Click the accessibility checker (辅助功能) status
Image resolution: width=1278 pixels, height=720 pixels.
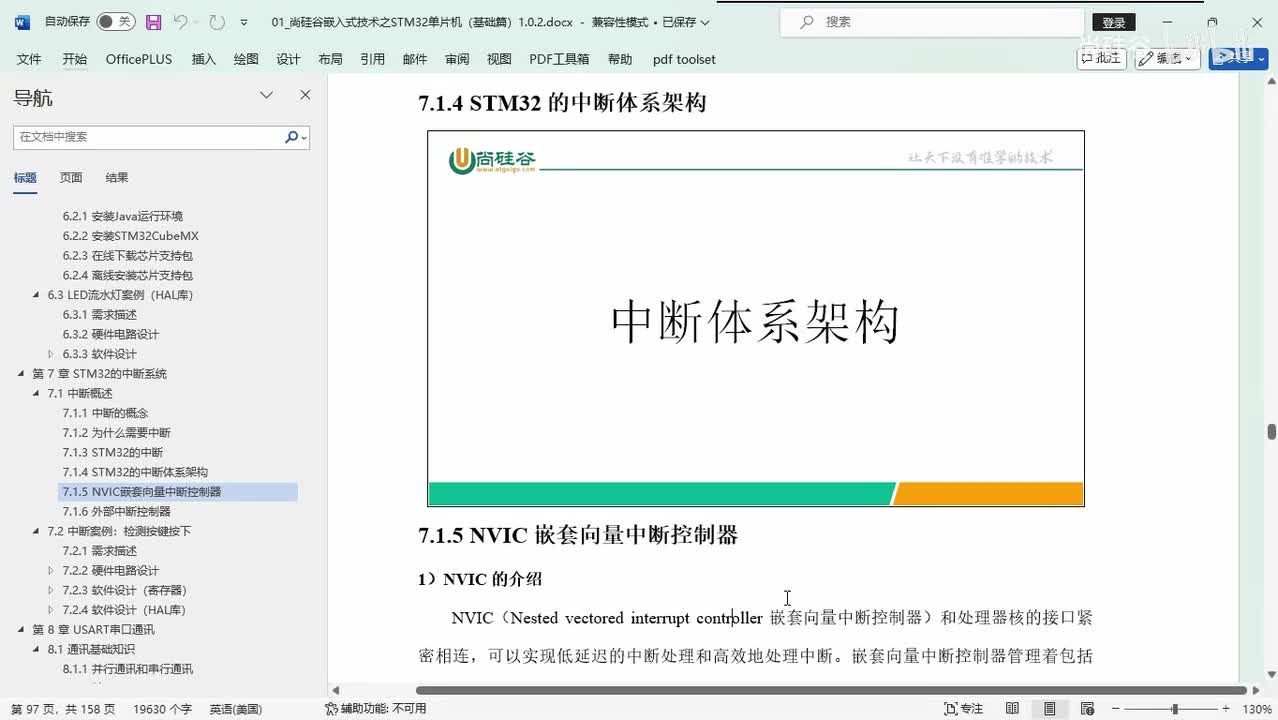(376, 708)
